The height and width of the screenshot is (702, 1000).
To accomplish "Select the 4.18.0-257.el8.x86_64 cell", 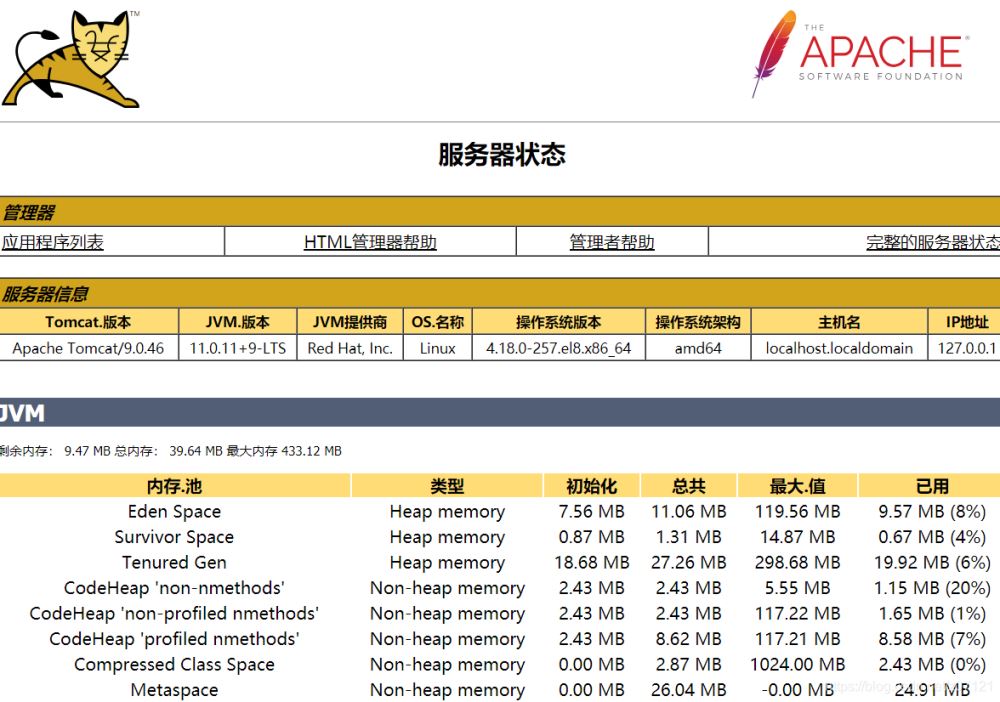I will (x=559, y=348).
